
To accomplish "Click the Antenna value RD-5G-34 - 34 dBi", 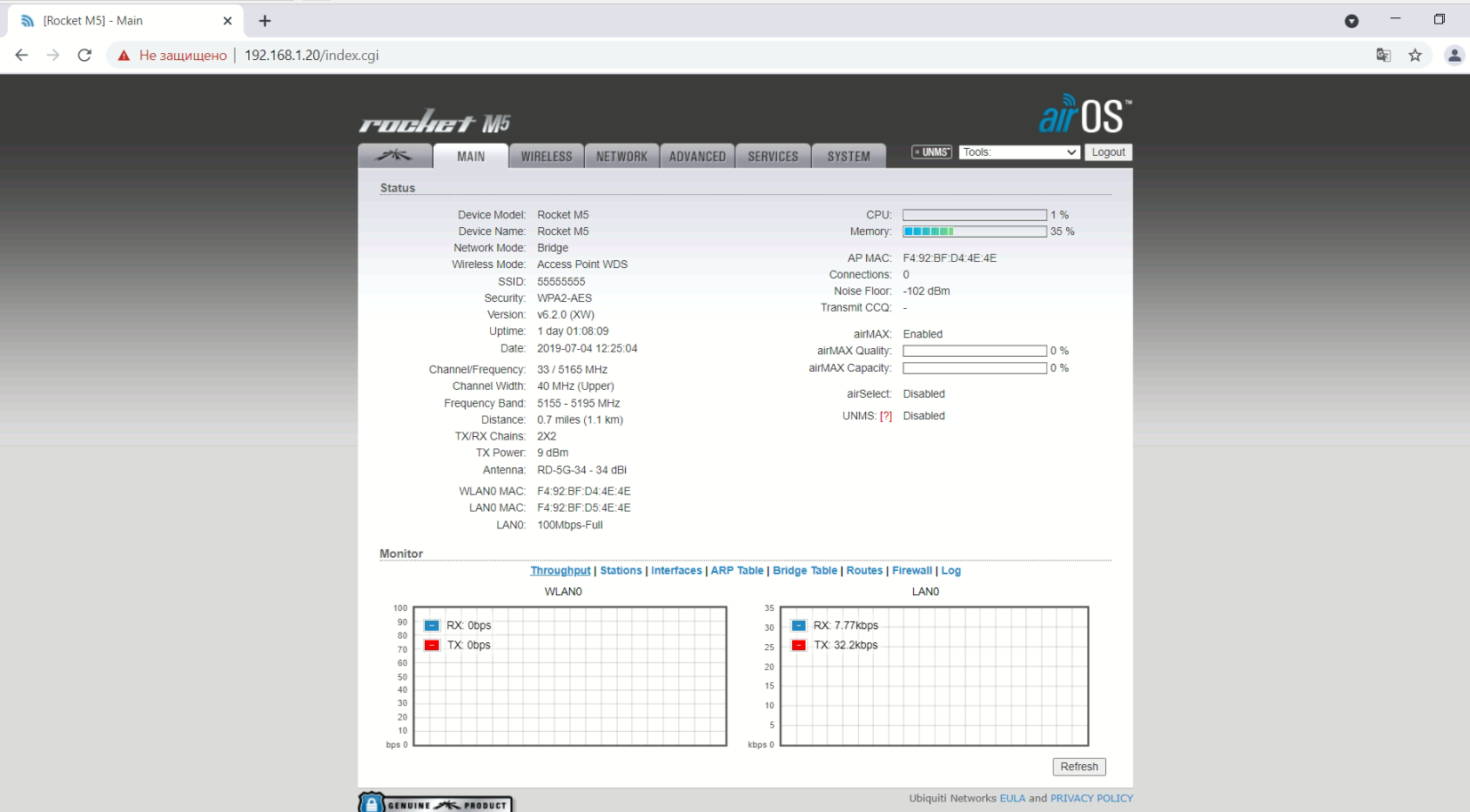I will (x=581, y=470).
